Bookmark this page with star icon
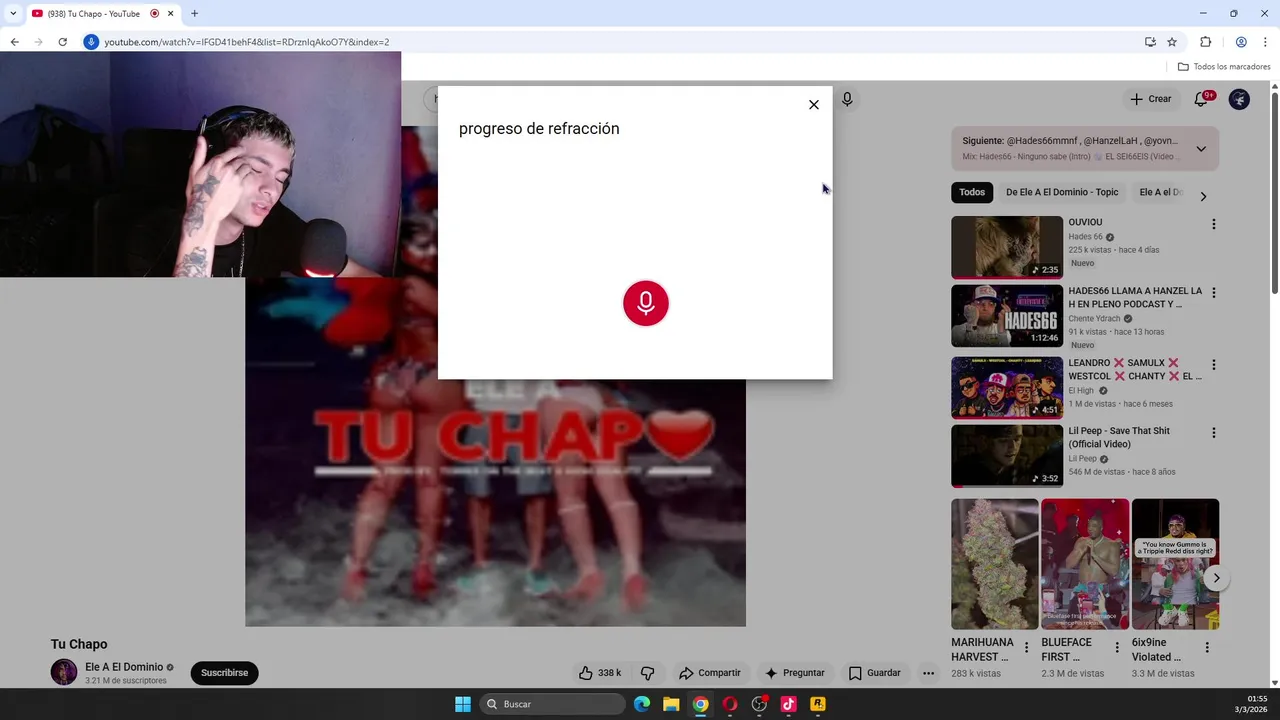 point(1172,42)
